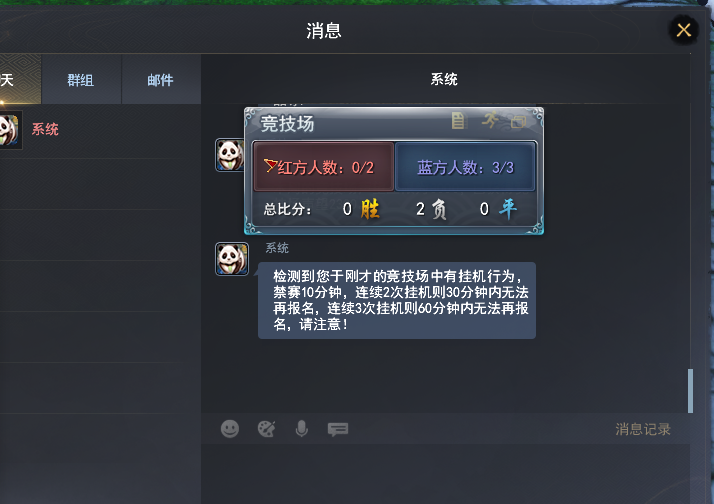Click the 总比分 total score row

point(393,209)
